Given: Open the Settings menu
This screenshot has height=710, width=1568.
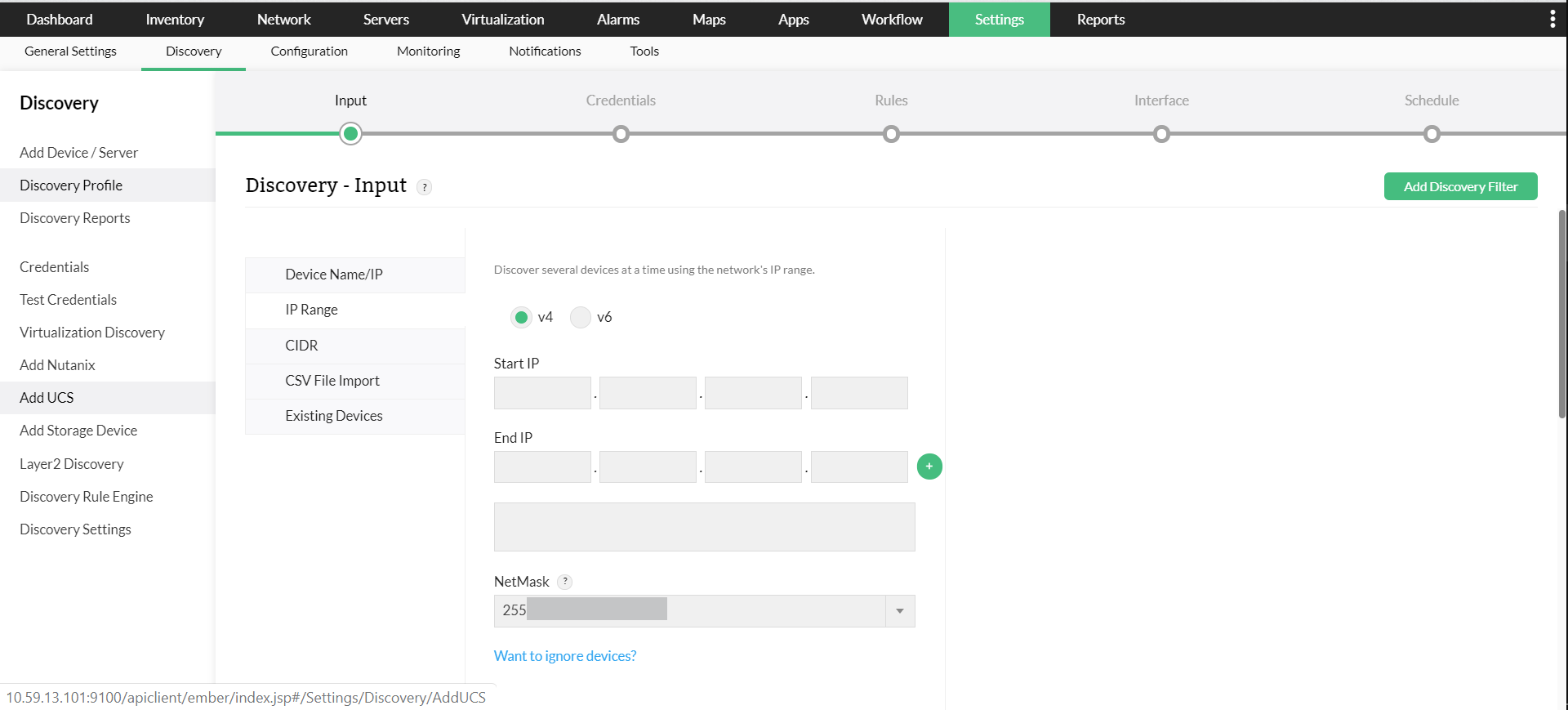Looking at the screenshot, I should click(x=1000, y=19).
